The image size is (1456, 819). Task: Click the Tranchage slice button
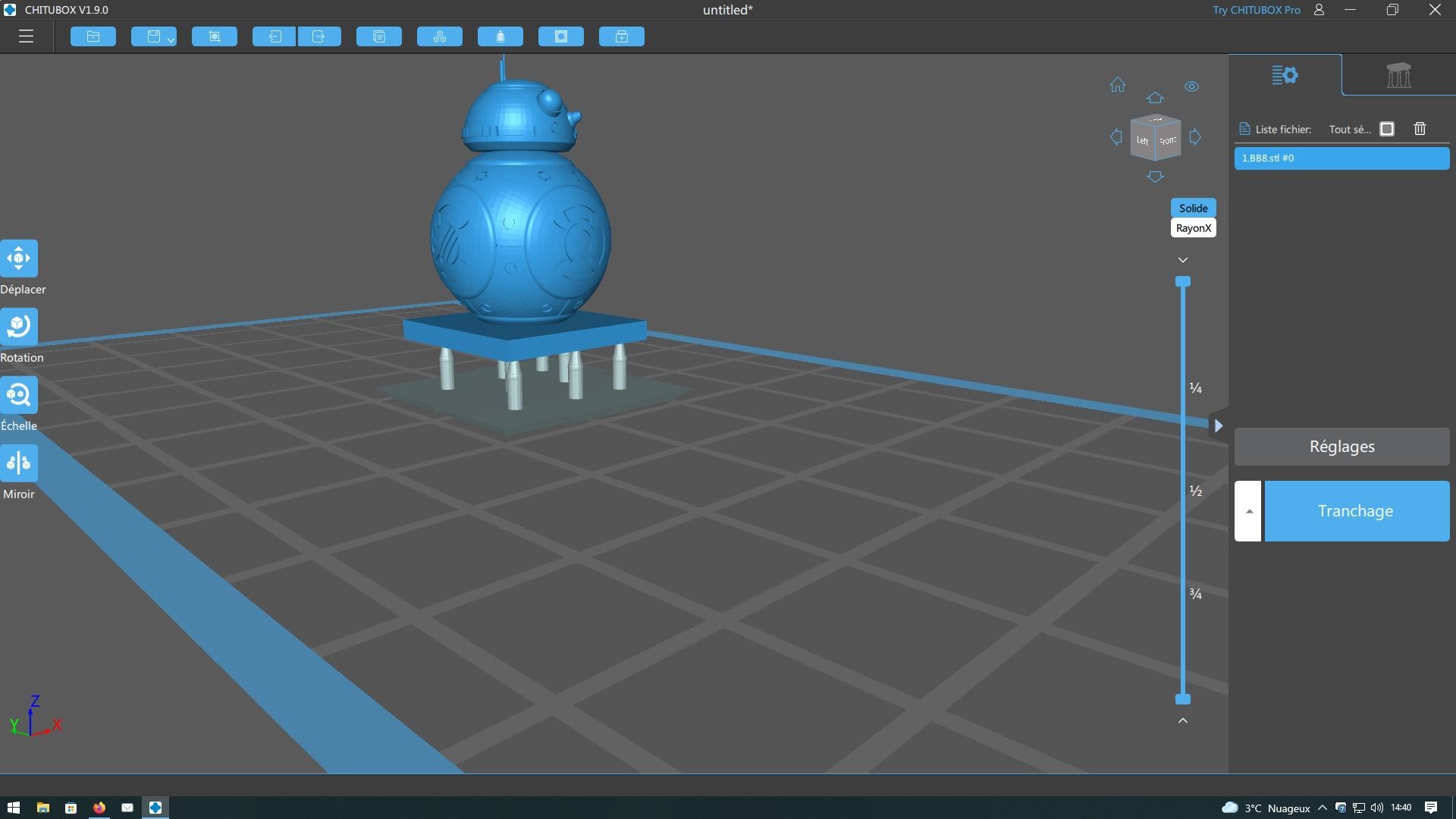pyautogui.click(x=1356, y=511)
